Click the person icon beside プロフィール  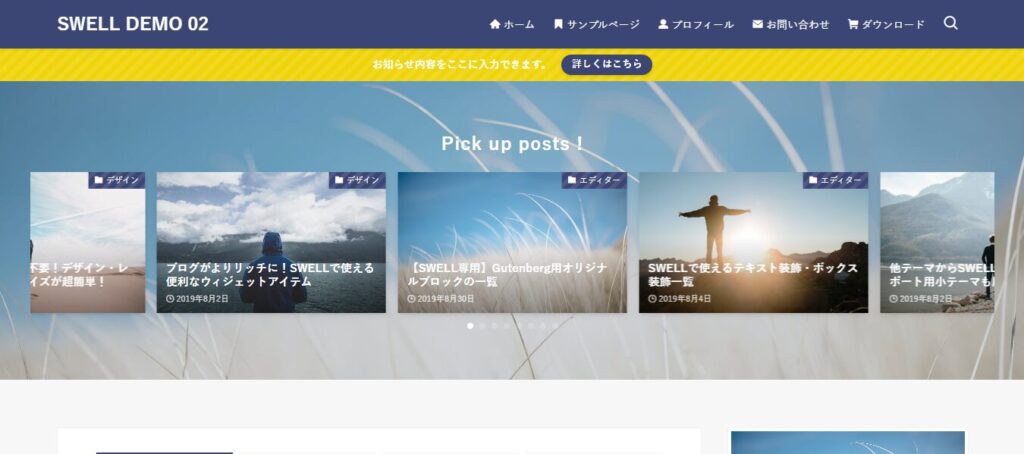point(663,24)
